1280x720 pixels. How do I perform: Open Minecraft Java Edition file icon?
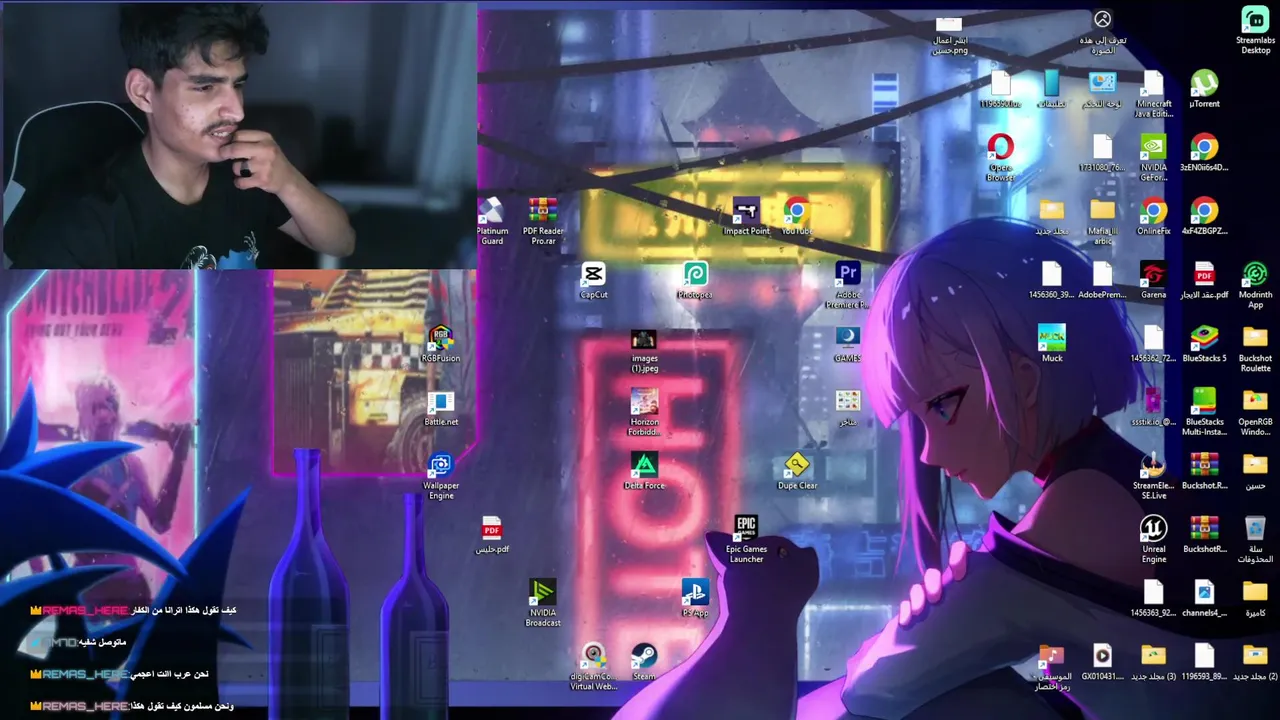(1153, 94)
